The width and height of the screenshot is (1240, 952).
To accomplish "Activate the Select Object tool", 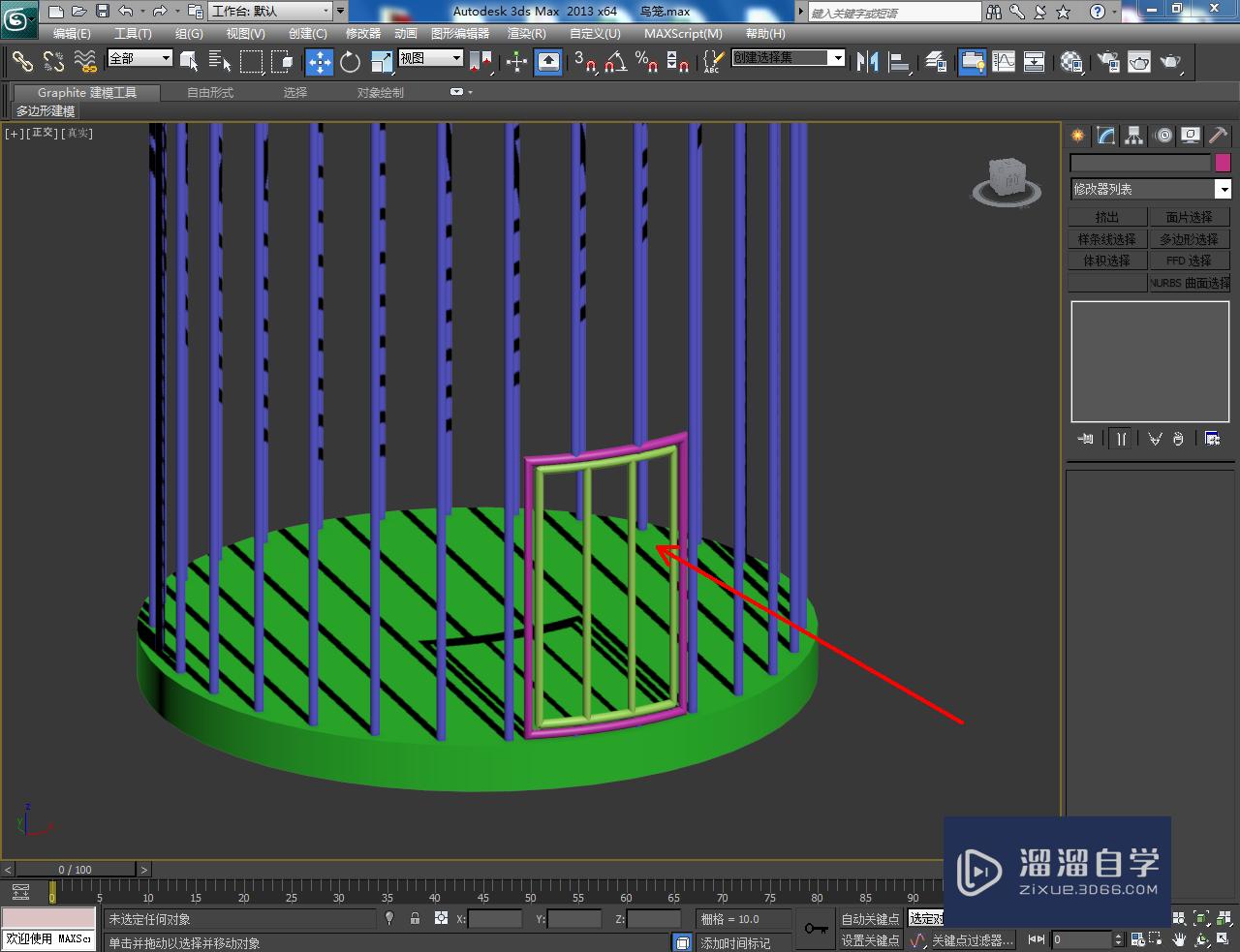I will pyautogui.click(x=189, y=62).
